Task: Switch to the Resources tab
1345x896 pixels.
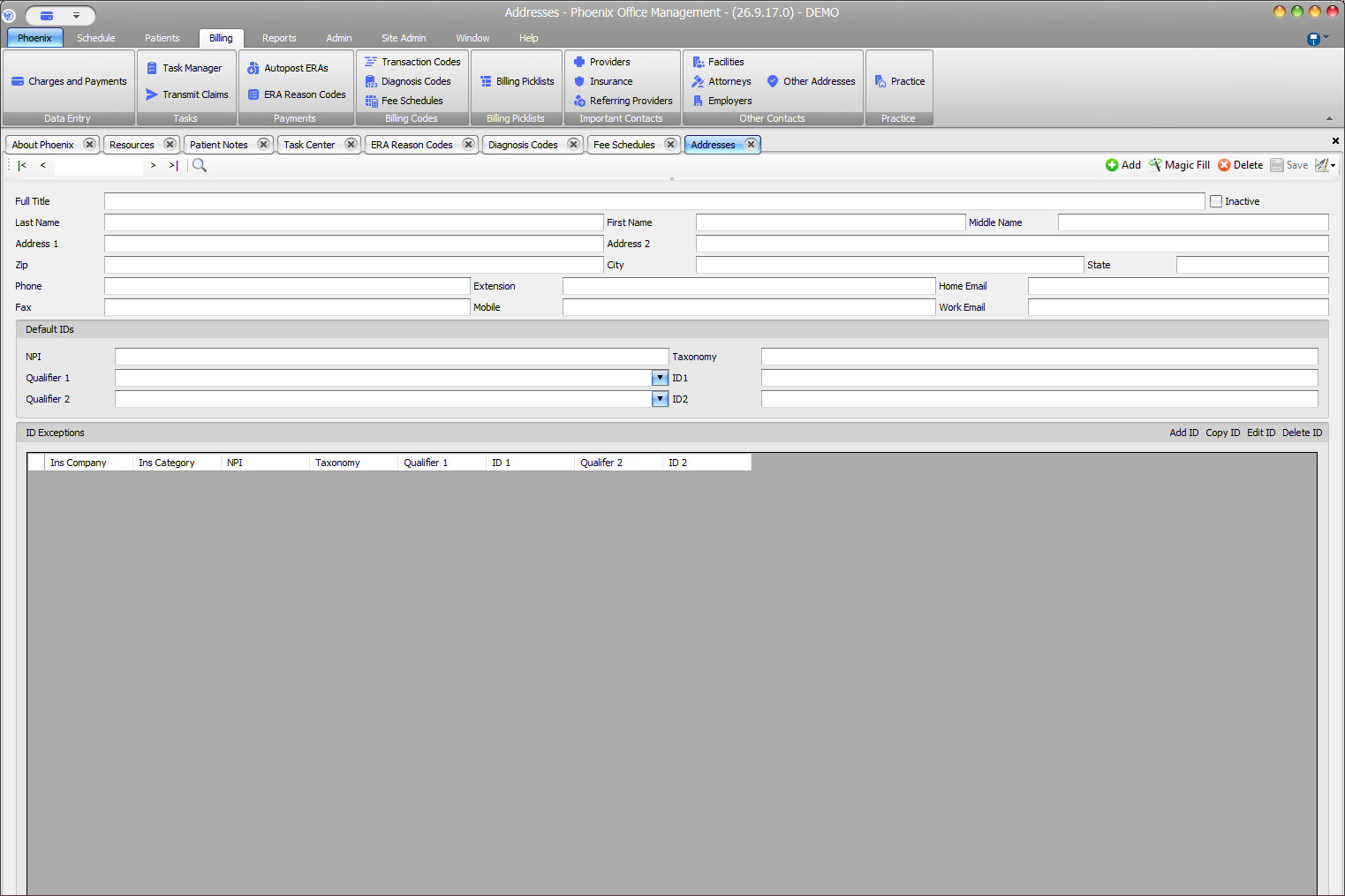Action: [132, 145]
